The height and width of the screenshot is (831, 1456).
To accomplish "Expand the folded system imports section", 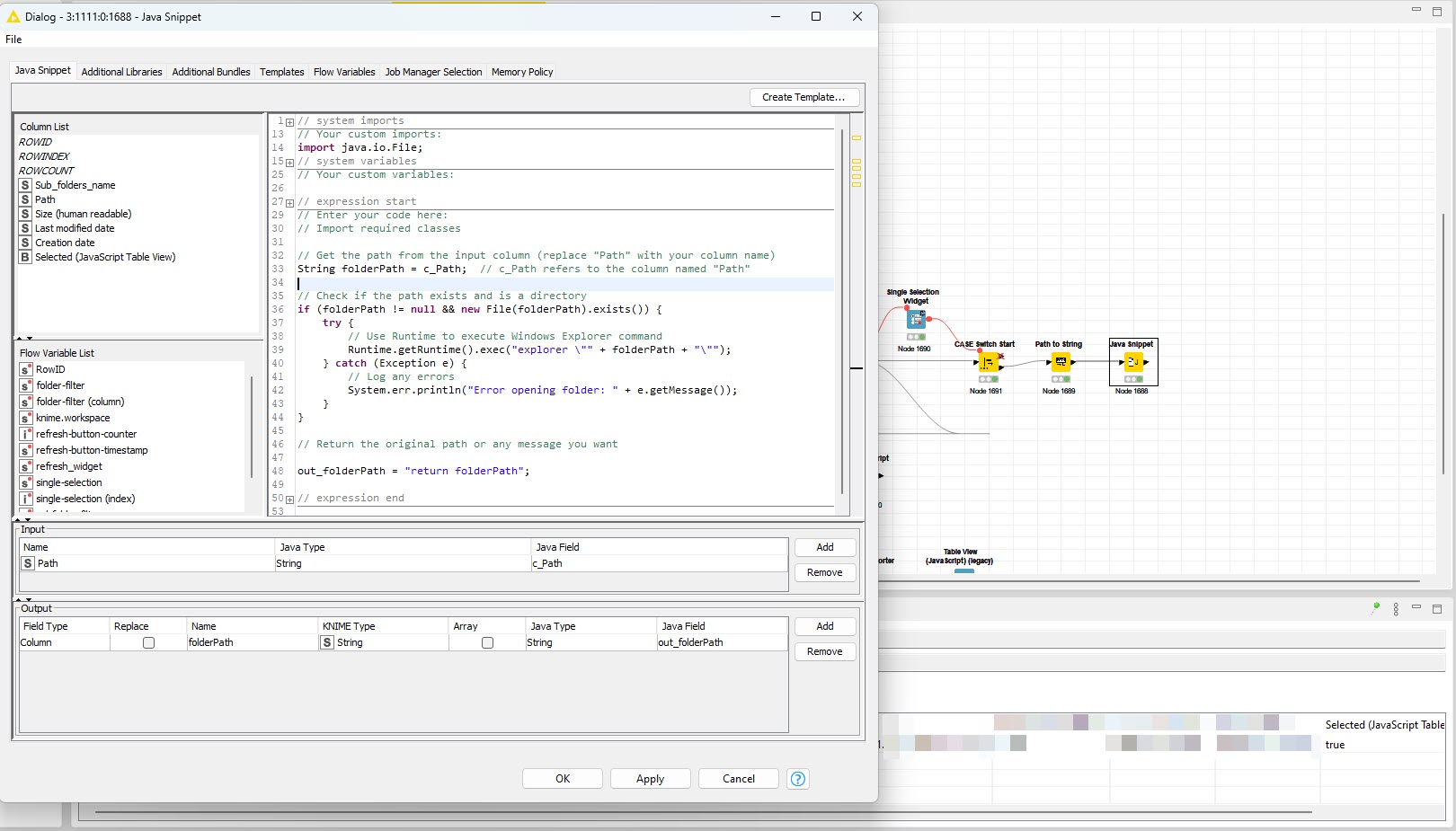I will click(x=289, y=121).
